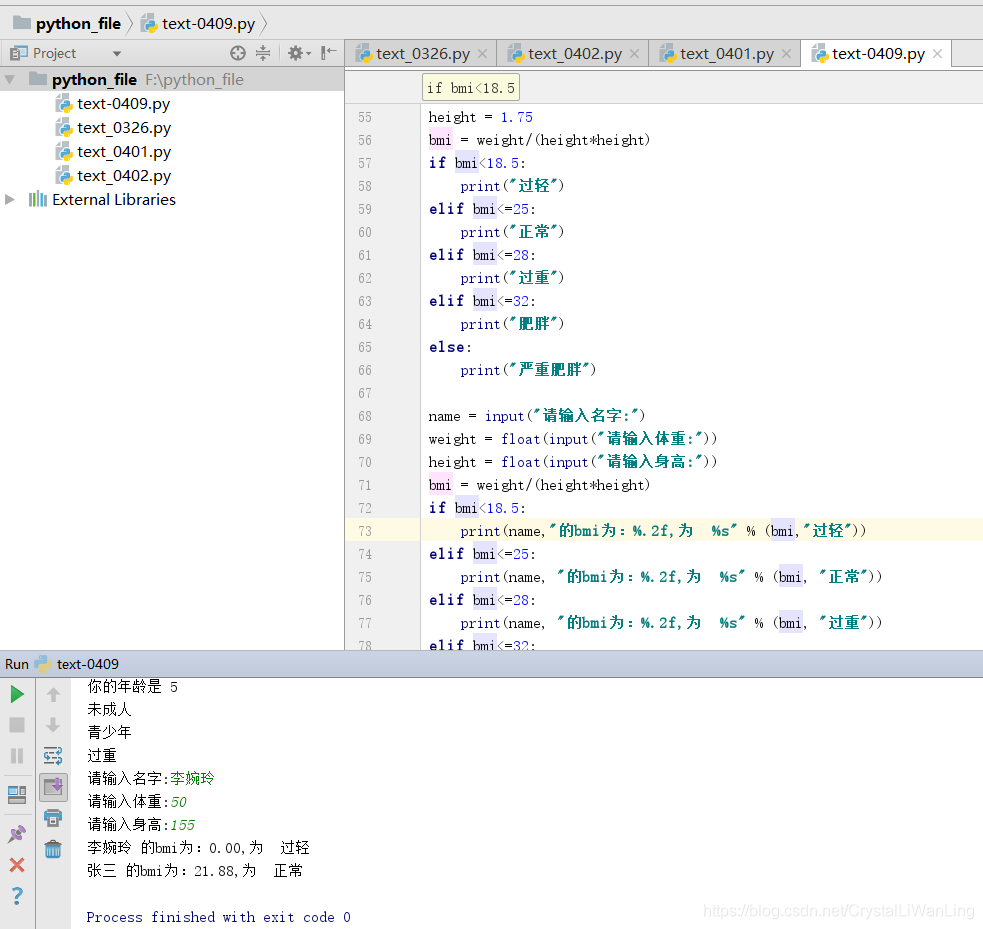
Task: Click console output line '张三 的bmi为: 21.88'
Action: click(x=194, y=871)
